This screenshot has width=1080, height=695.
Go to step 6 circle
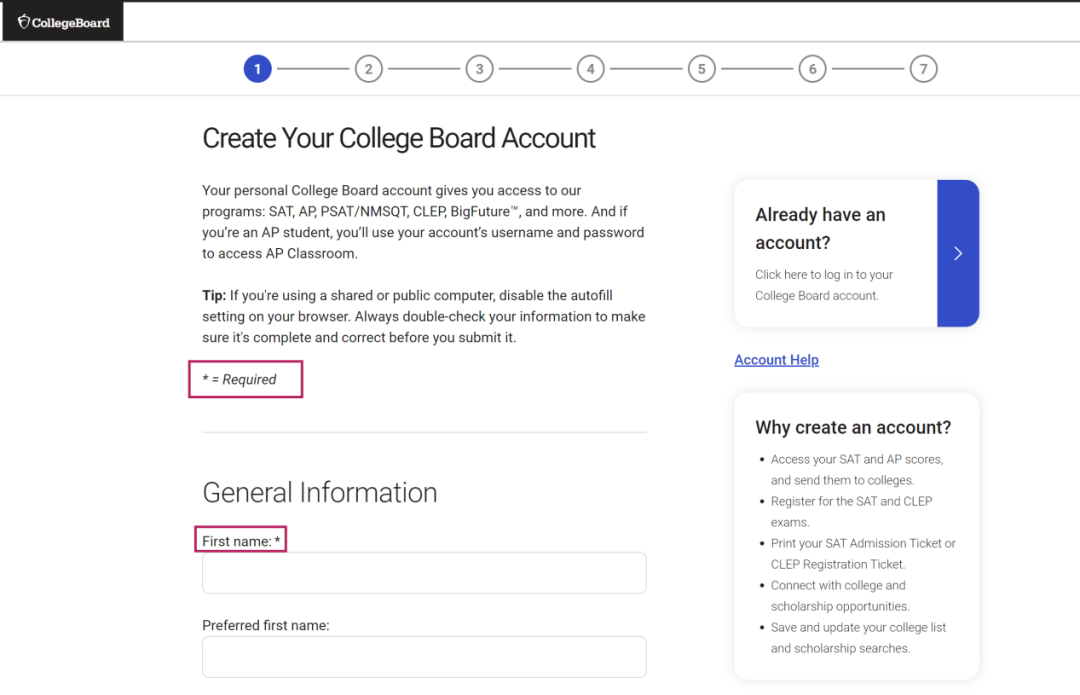(812, 69)
